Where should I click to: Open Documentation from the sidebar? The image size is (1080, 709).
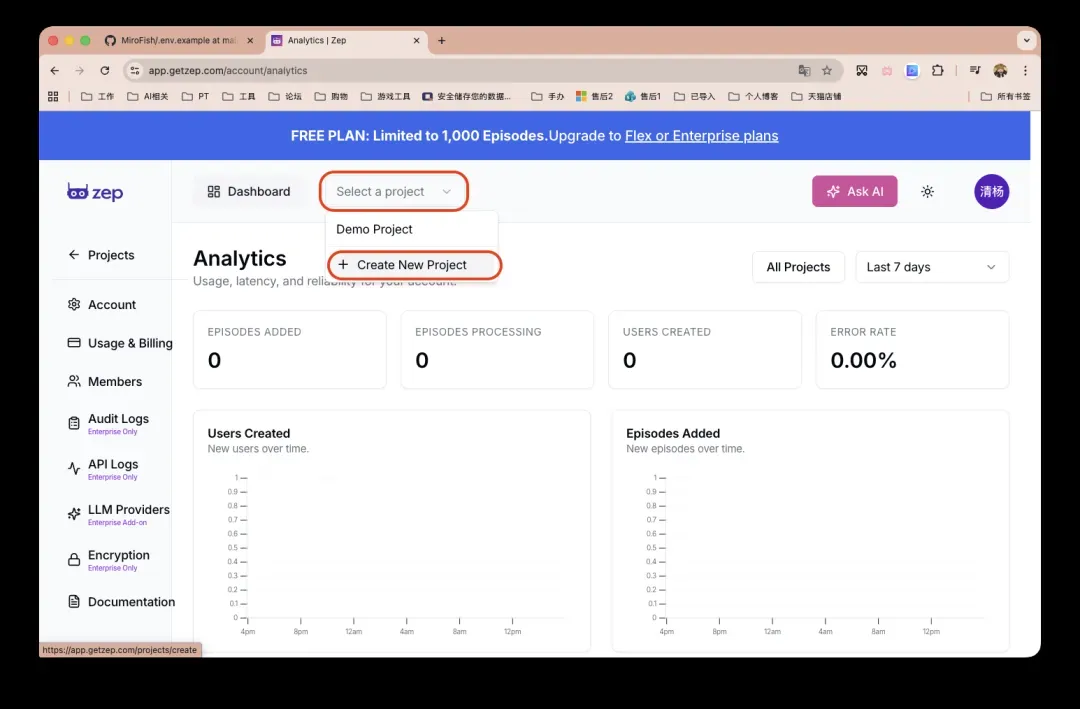click(x=130, y=602)
